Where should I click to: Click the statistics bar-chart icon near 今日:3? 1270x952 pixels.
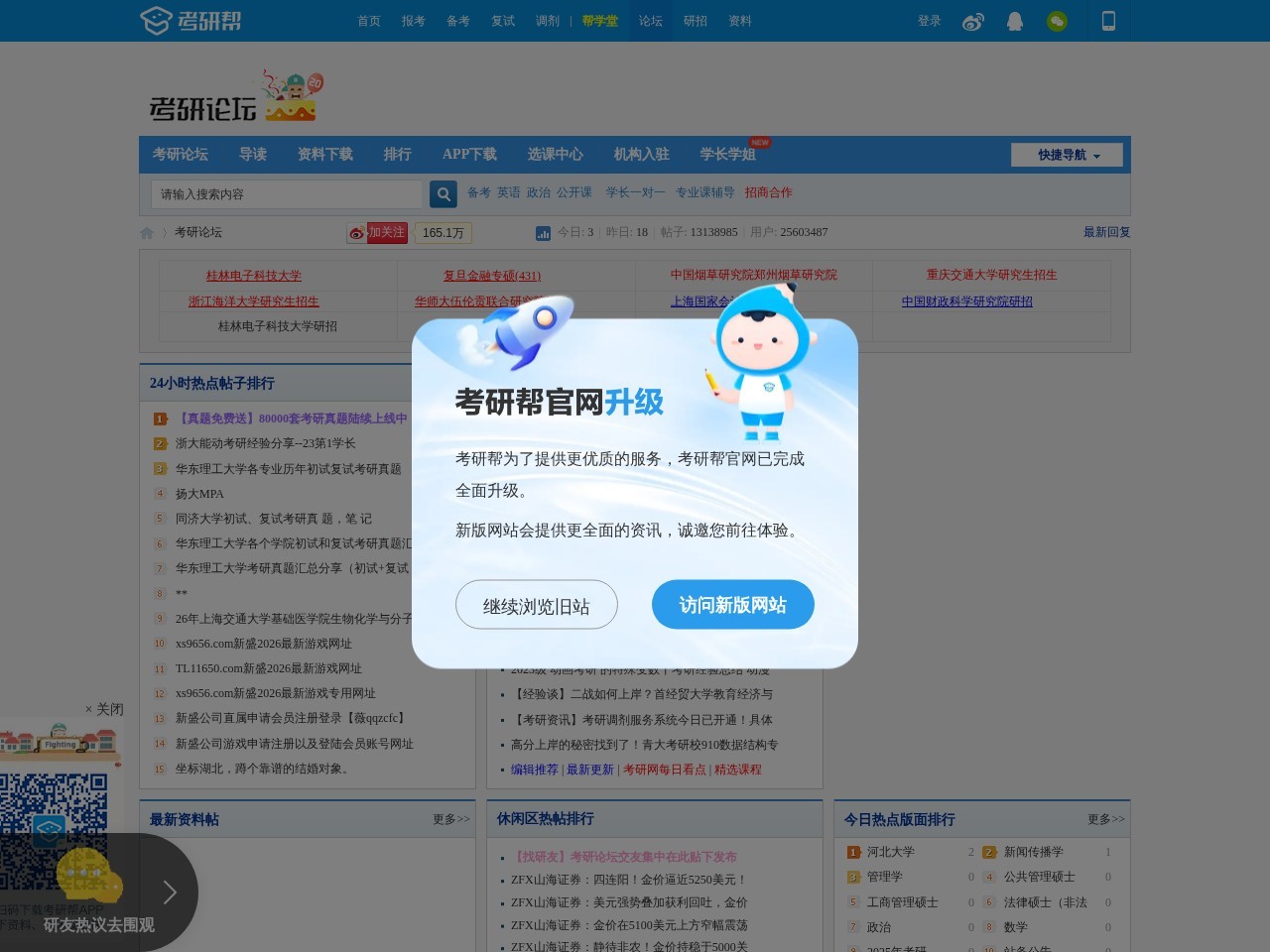542,232
